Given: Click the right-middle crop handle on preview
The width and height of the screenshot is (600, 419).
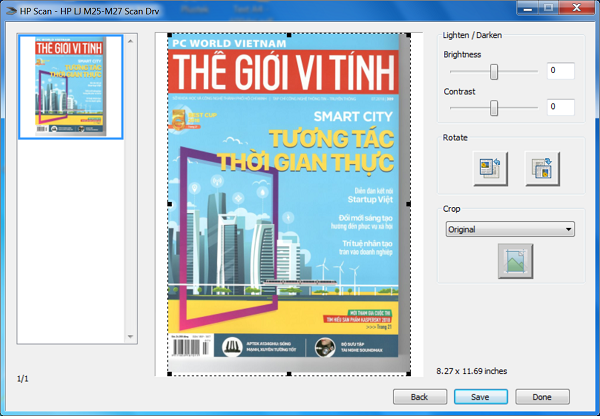Looking at the screenshot, I should tap(408, 204).
